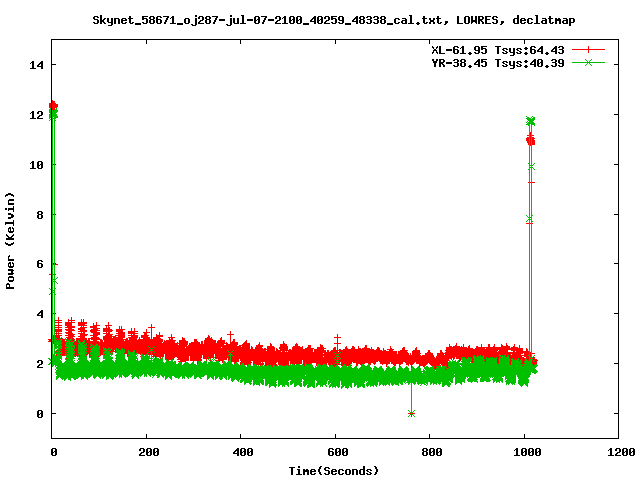This screenshot has height=480, width=640.
Task: Click the x-axis tick label 1000
Action: (527, 452)
